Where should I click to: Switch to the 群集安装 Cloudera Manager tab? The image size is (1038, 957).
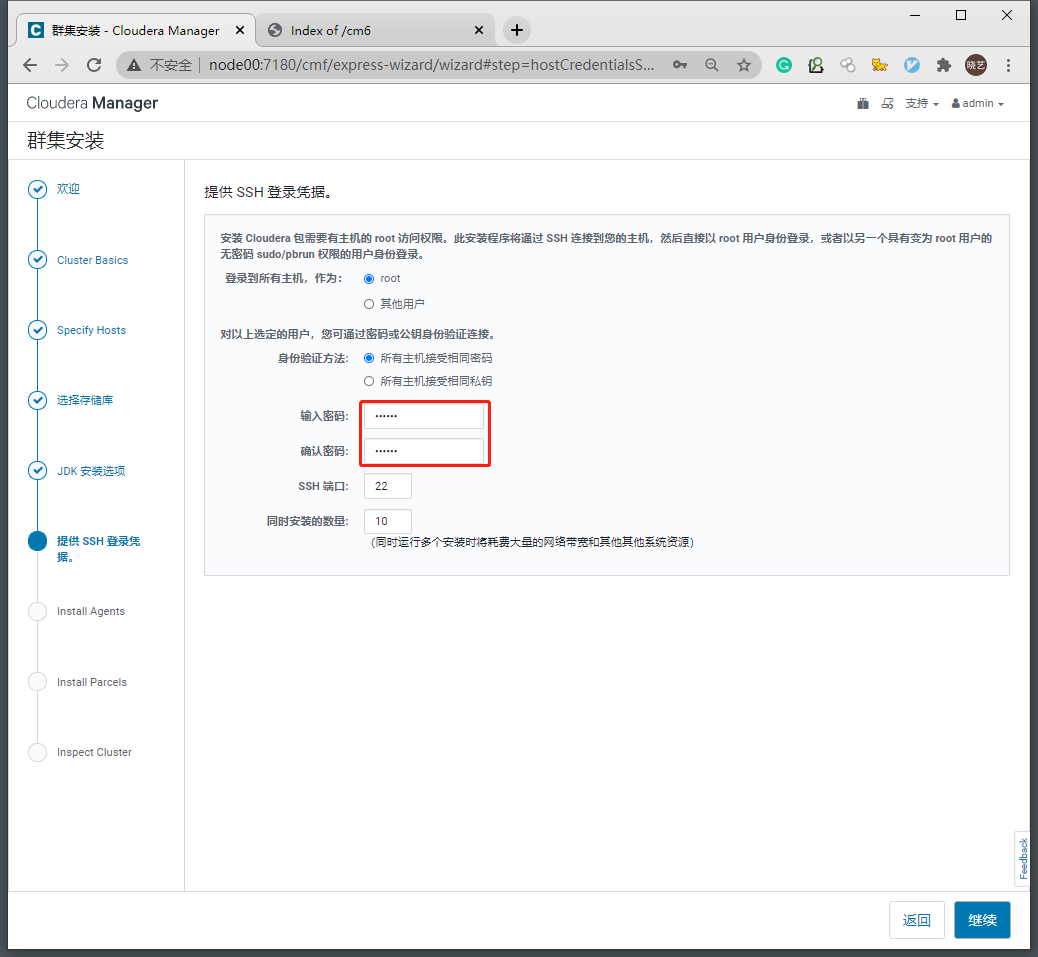click(x=135, y=30)
